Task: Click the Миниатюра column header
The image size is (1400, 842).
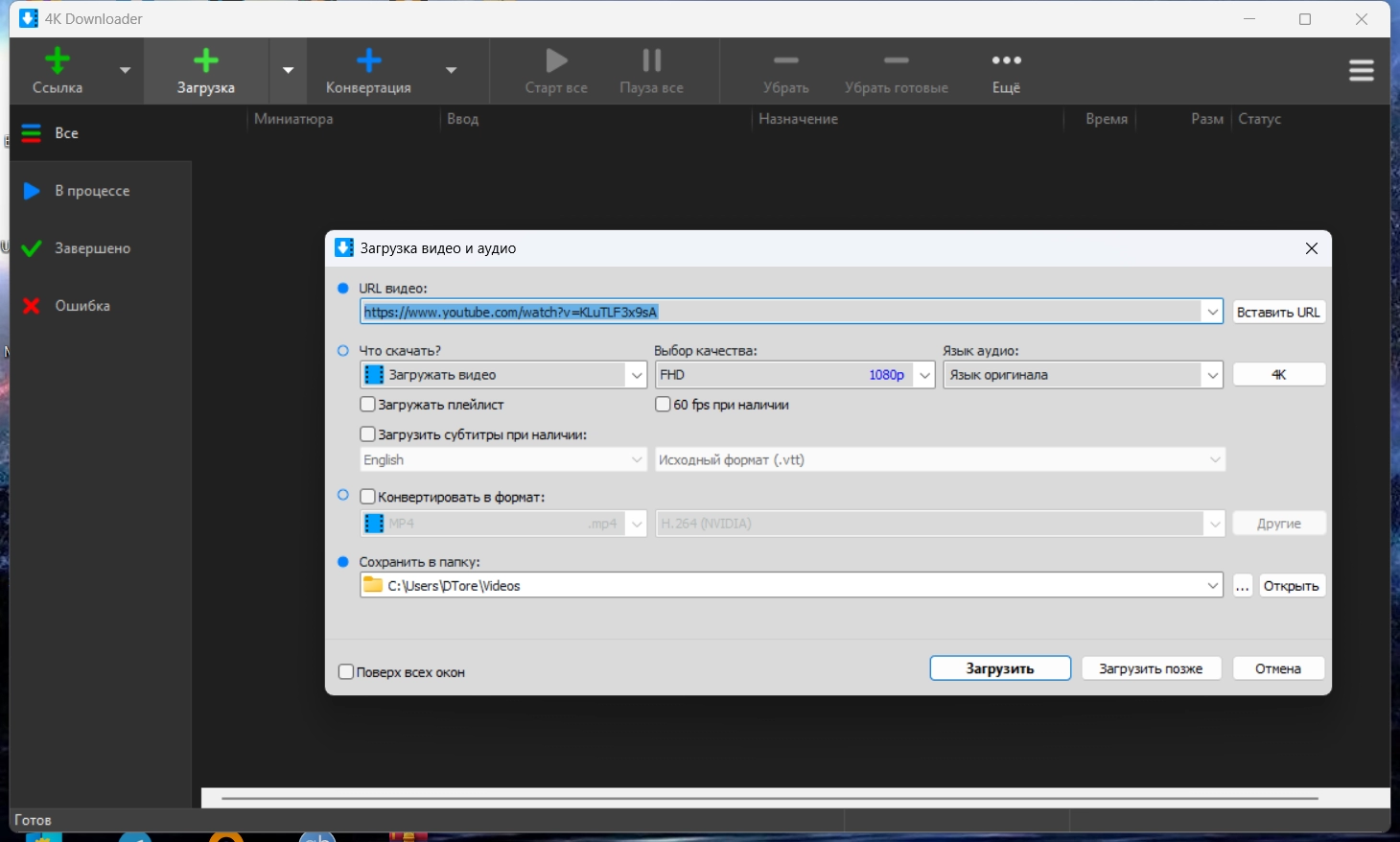Action: [293, 119]
